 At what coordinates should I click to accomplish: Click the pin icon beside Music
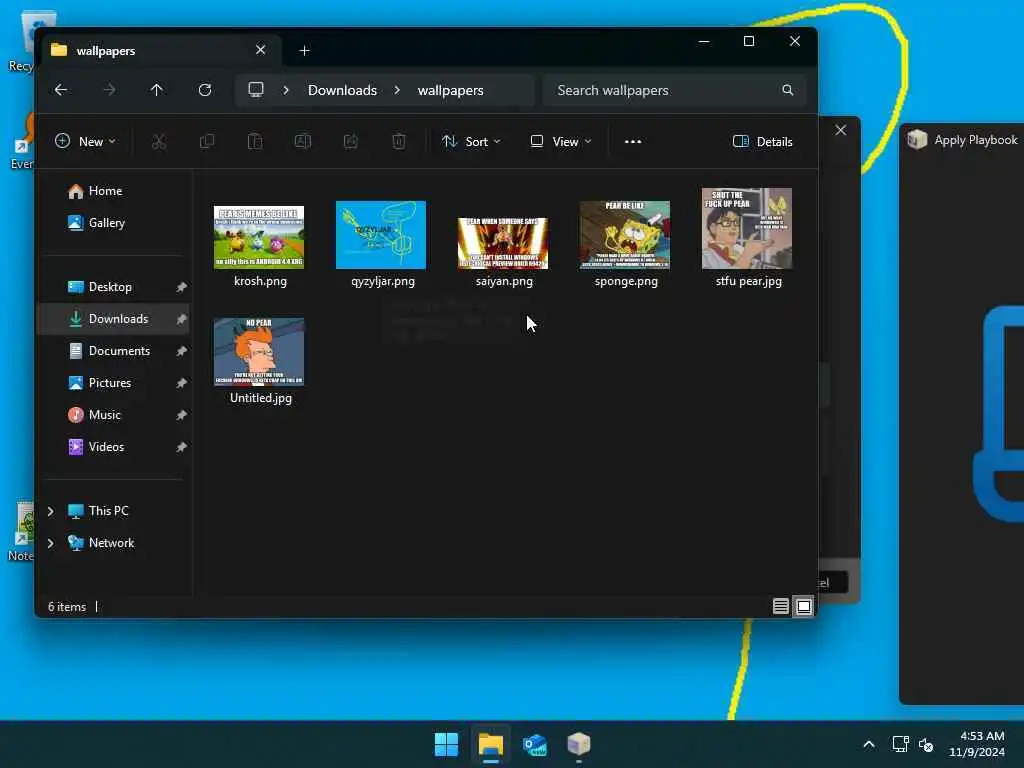(x=182, y=415)
